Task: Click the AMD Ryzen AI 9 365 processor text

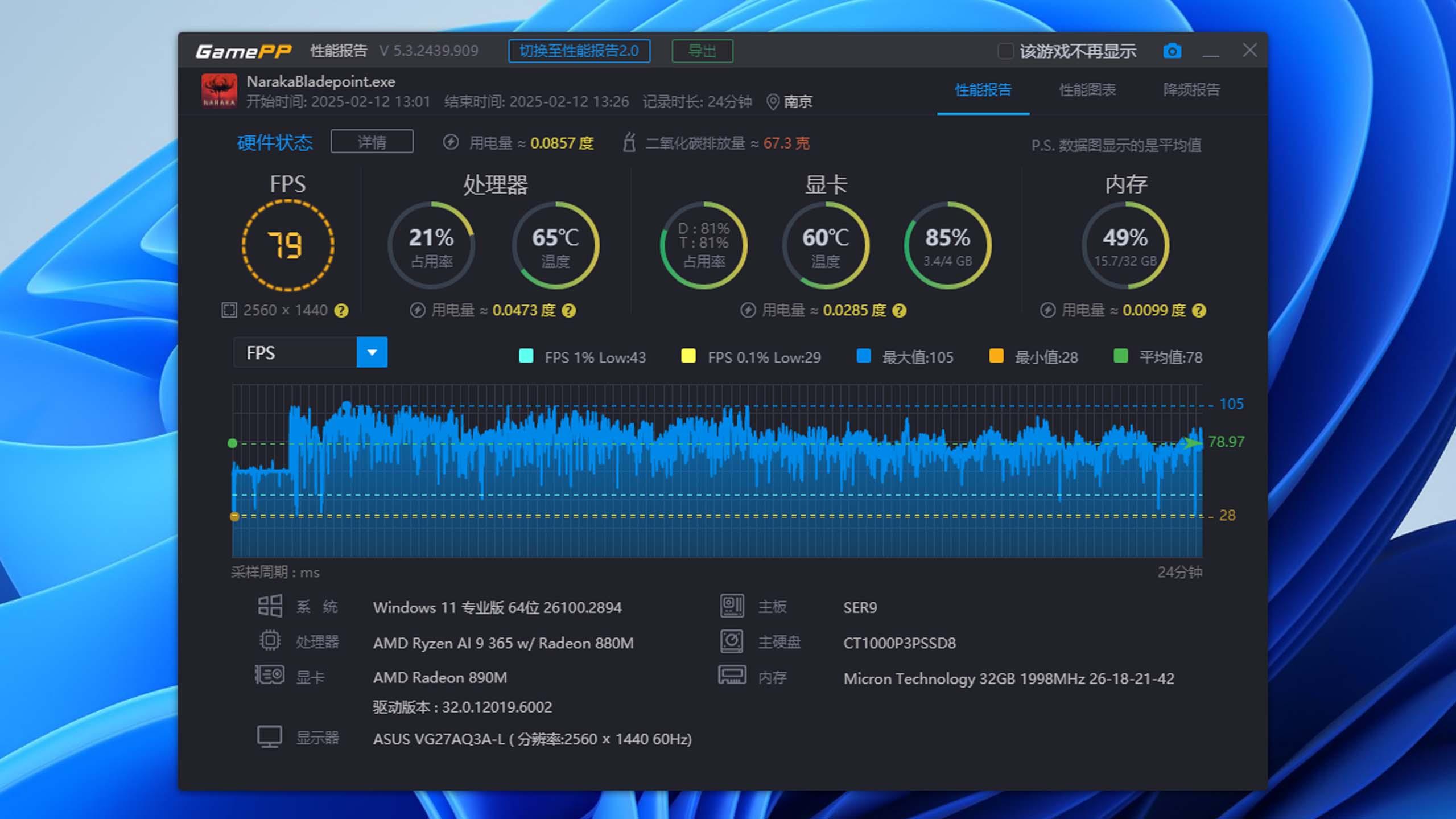Action: coord(503,643)
